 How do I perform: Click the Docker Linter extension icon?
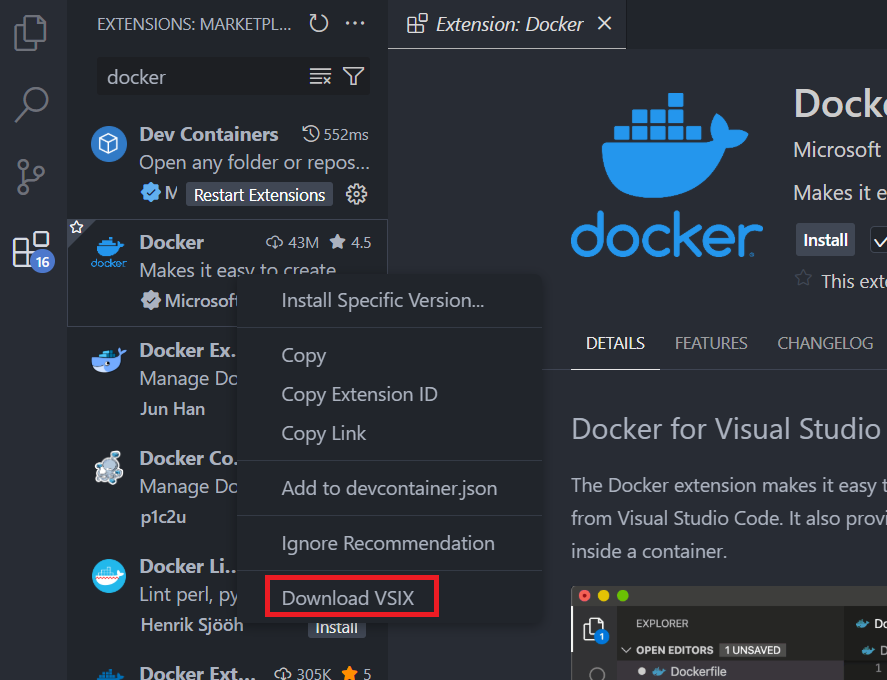(109, 576)
